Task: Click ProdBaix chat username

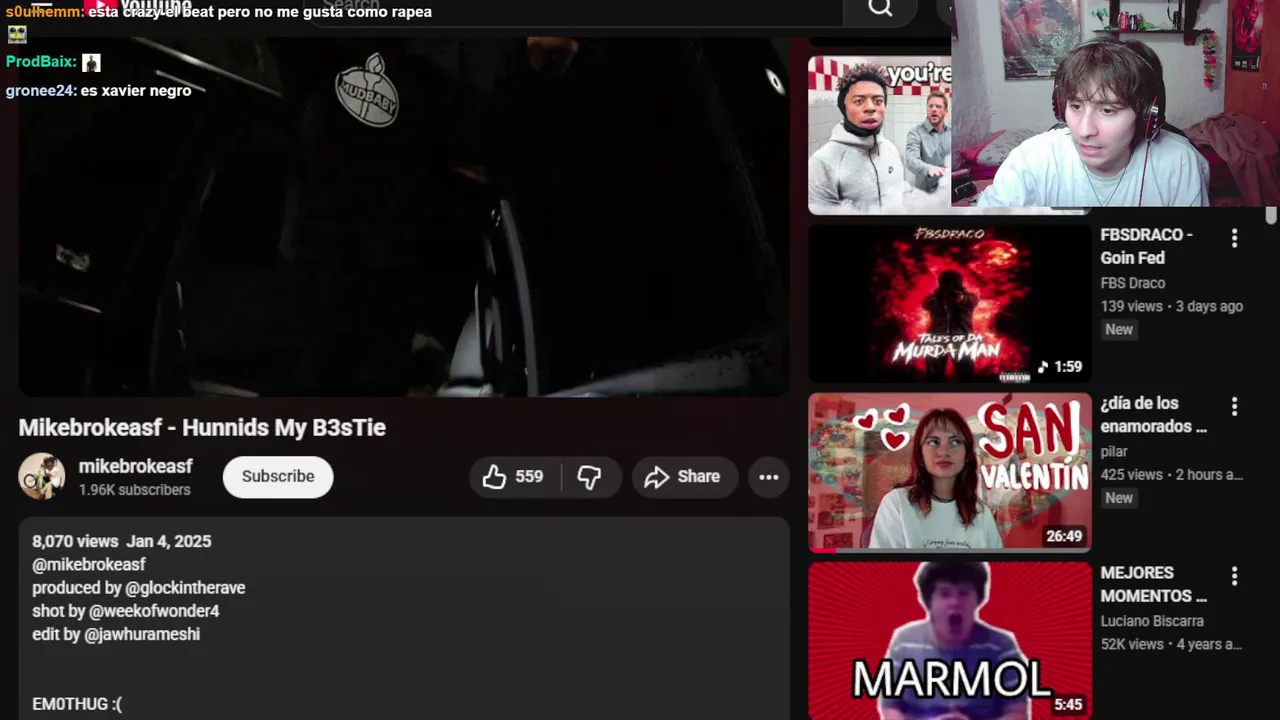Action: tap(40, 62)
